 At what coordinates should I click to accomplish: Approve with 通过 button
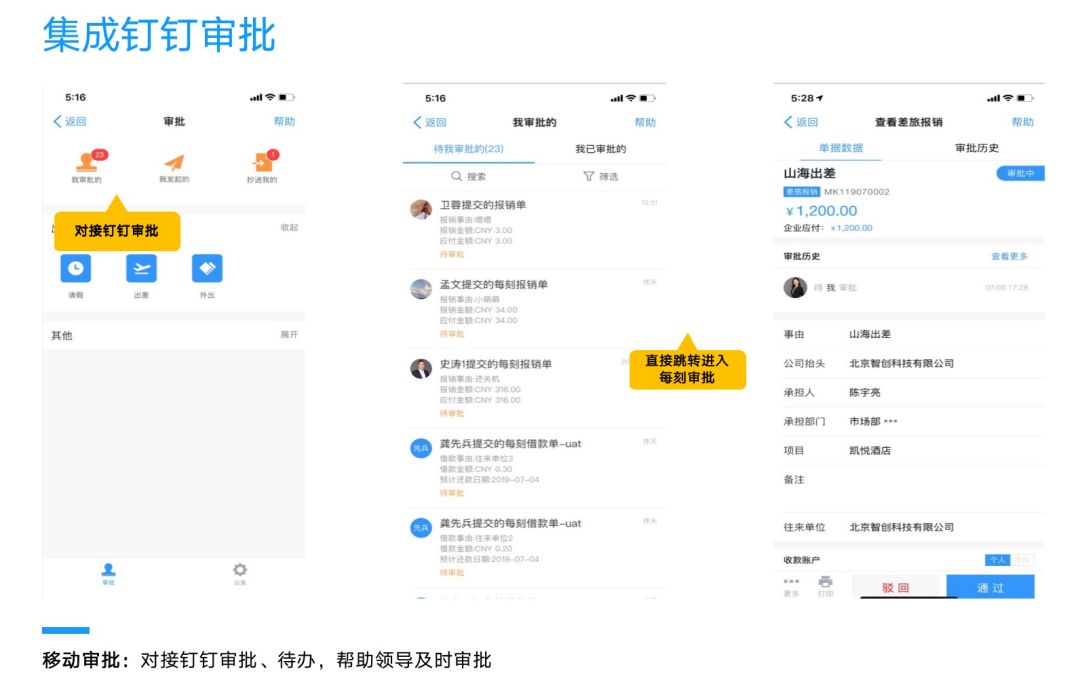coord(990,587)
